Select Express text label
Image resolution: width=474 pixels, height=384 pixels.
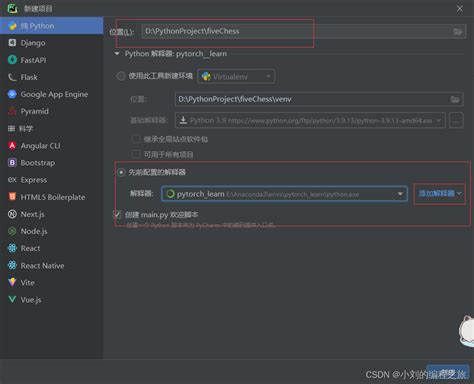pyautogui.click(x=34, y=180)
